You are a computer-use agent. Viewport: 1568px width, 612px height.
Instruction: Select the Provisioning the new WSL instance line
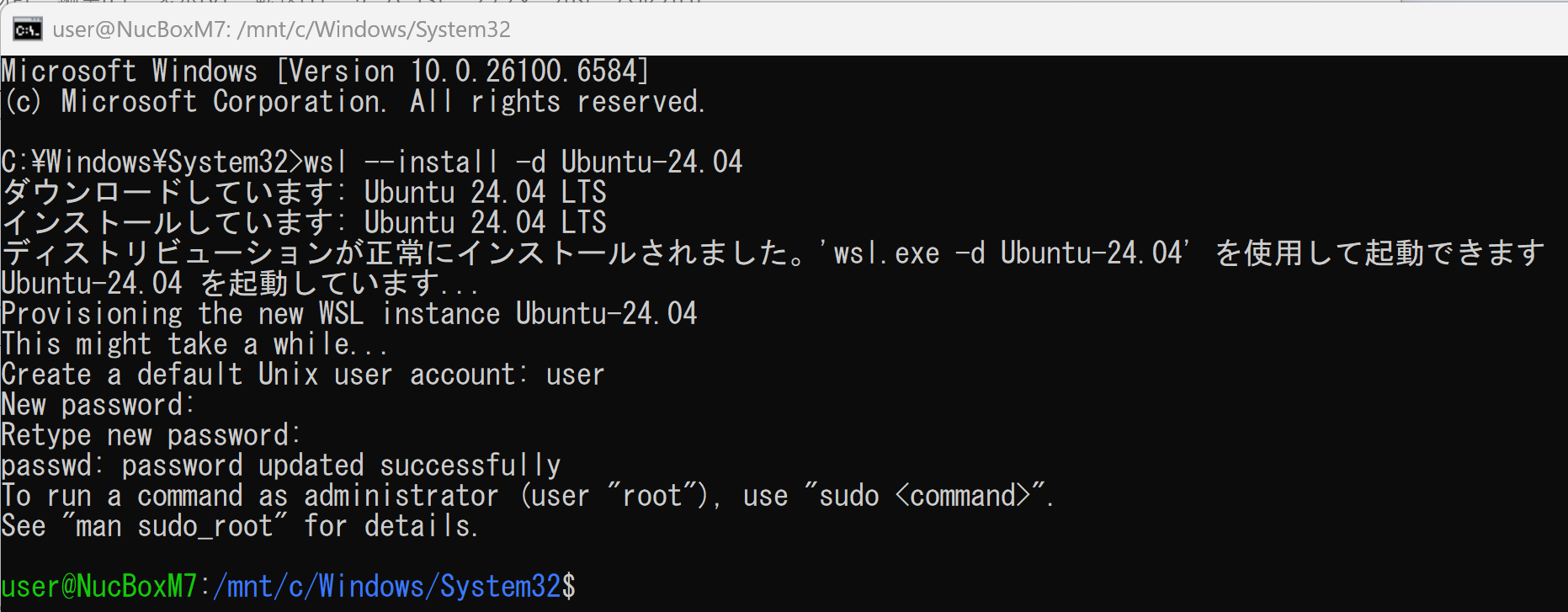(x=349, y=313)
